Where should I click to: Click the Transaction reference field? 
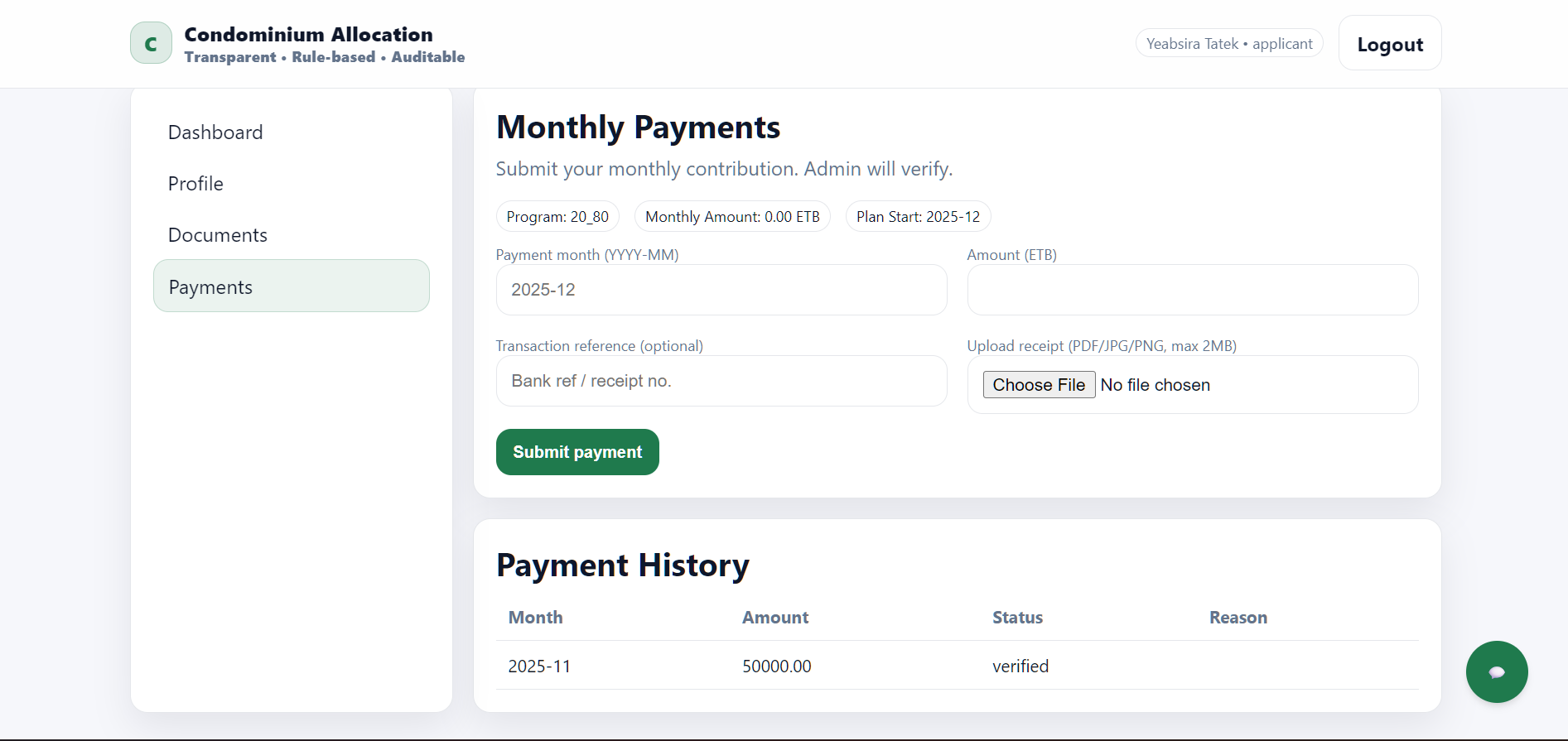coord(721,381)
